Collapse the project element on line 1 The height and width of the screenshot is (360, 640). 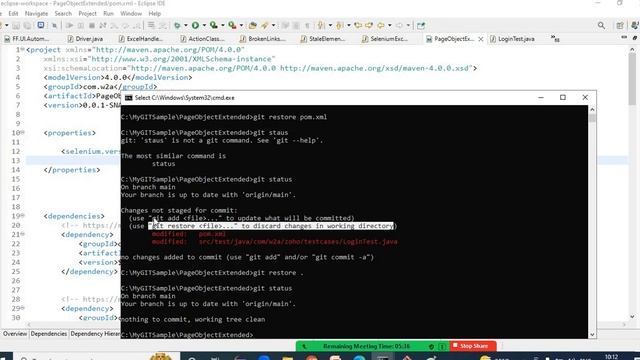pos(22,49)
